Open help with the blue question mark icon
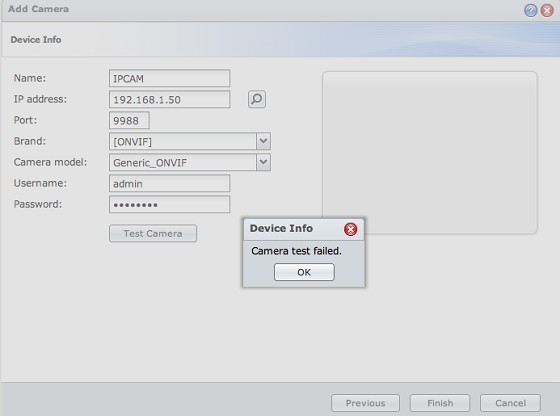This screenshot has height=416, width=560. pos(530,10)
